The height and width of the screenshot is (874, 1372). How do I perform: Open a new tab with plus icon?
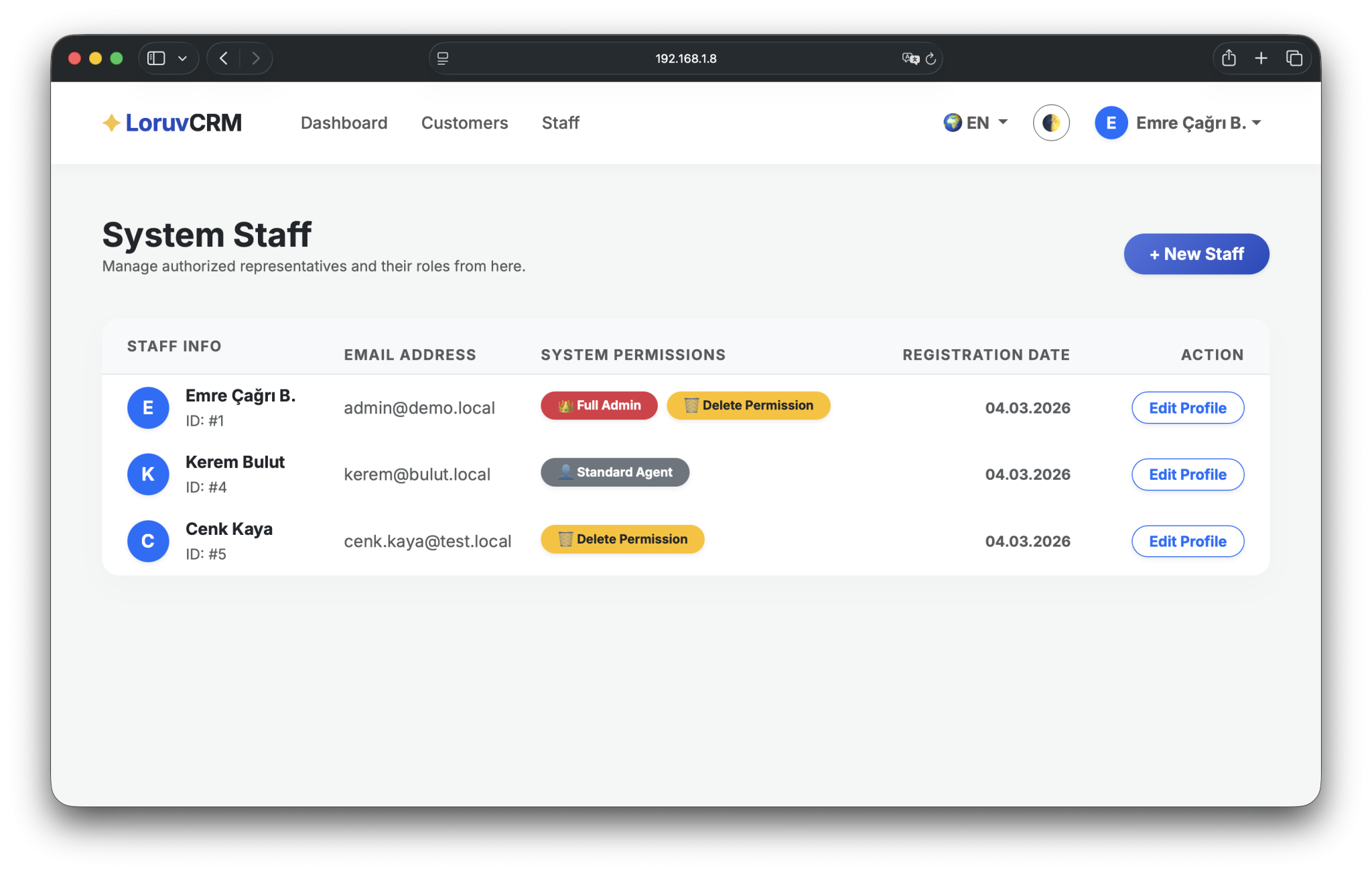1261,58
